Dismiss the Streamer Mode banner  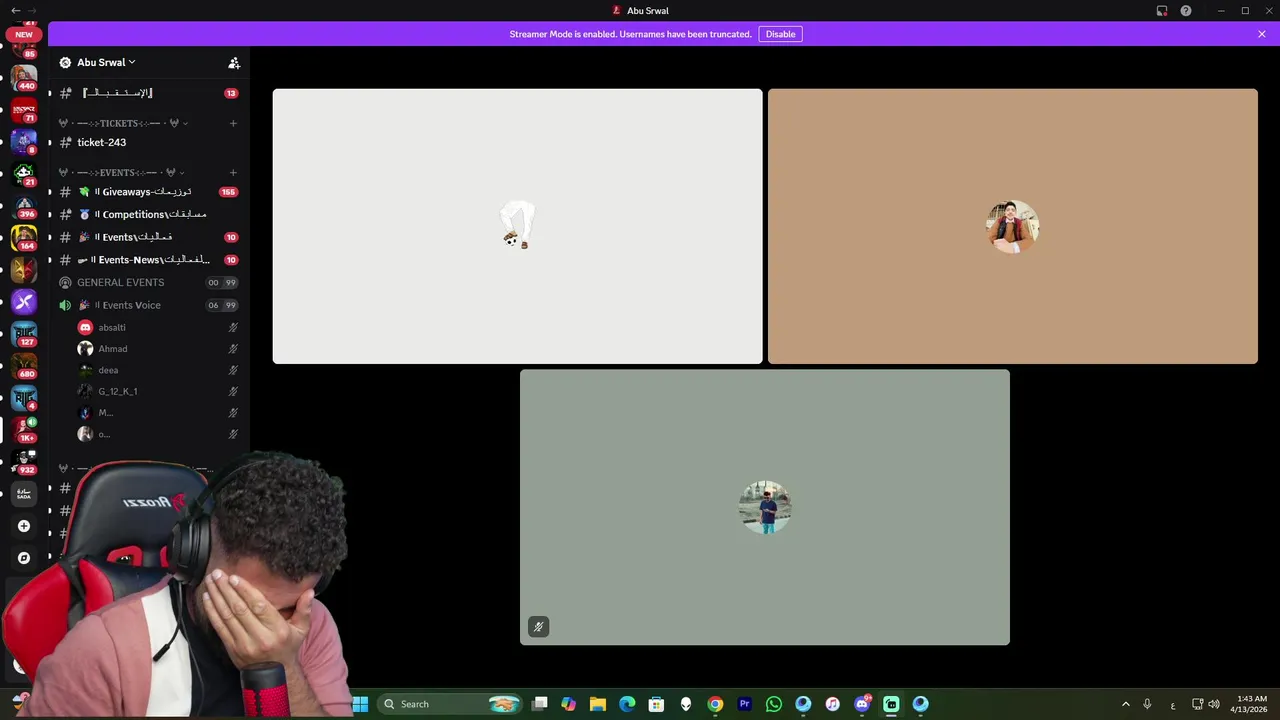1262,34
